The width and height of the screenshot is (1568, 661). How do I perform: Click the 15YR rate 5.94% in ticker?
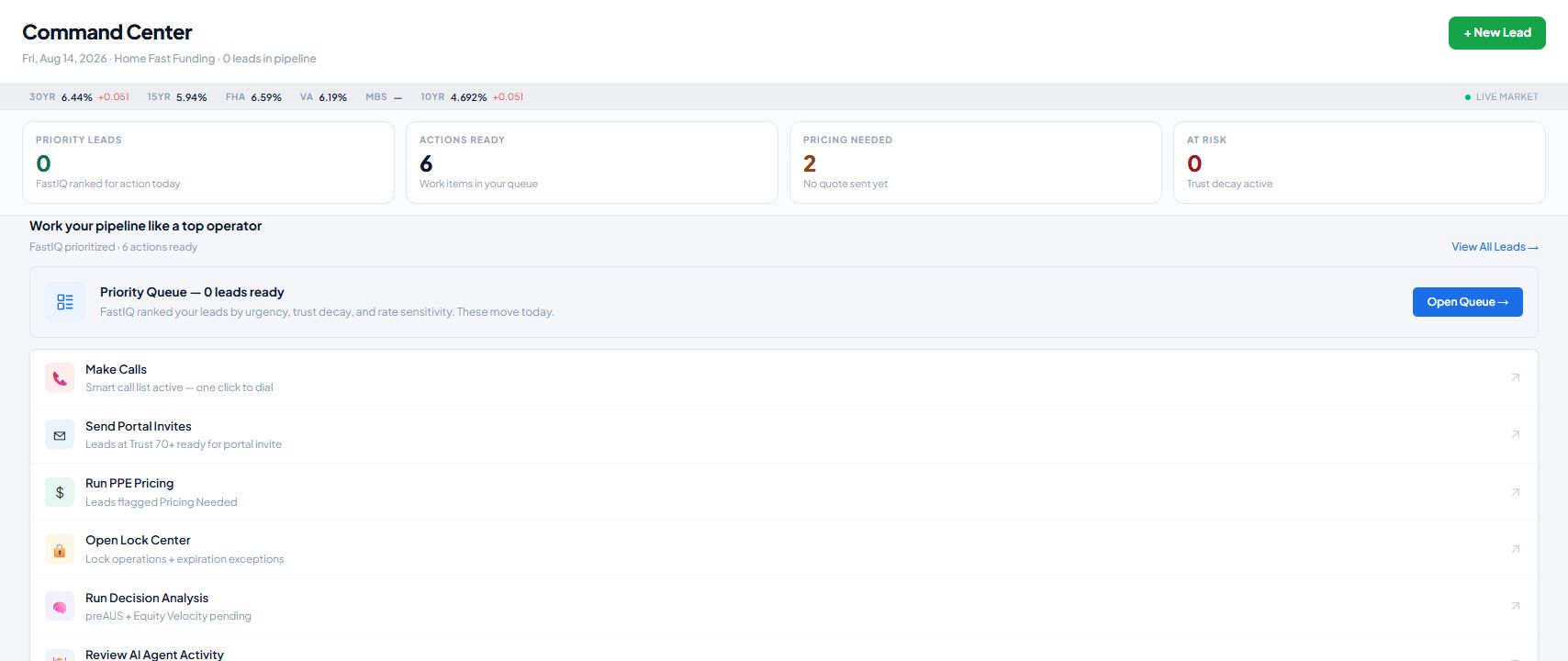(x=192, y=97)
